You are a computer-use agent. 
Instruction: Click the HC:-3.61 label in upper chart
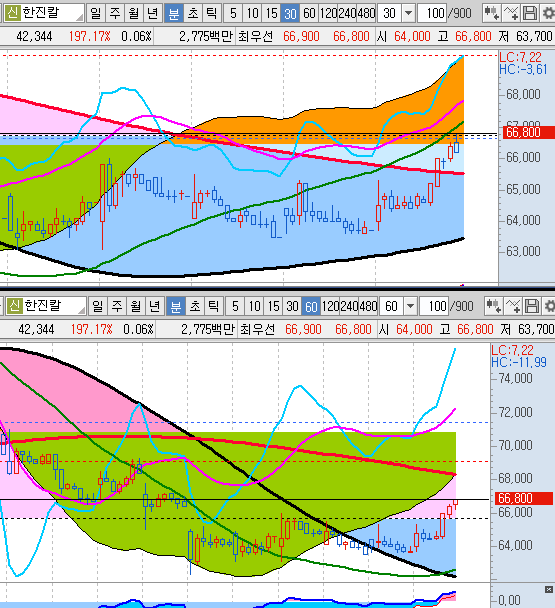[x=523, y=69]
